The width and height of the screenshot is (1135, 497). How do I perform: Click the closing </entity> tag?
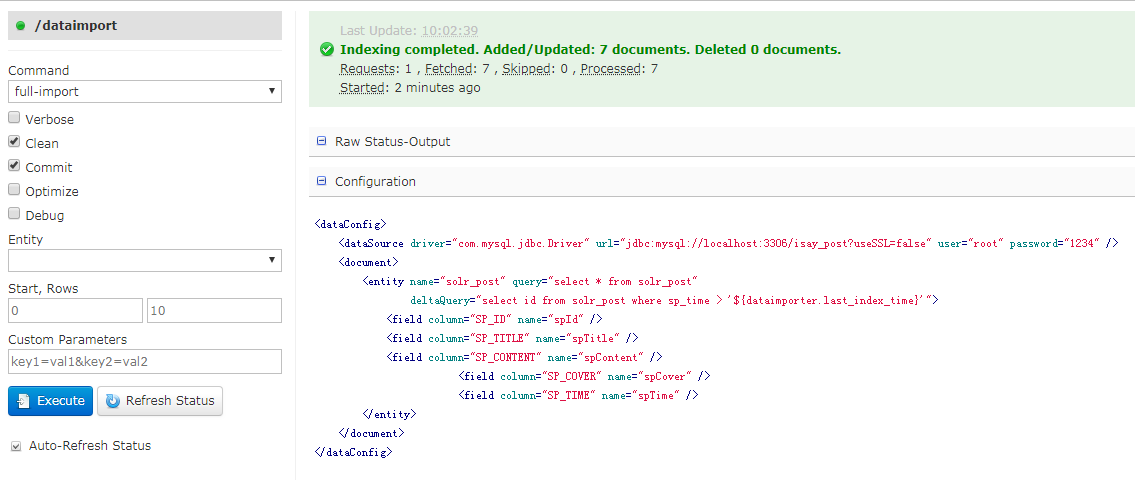pyautogui.click(x=389, y=415)
